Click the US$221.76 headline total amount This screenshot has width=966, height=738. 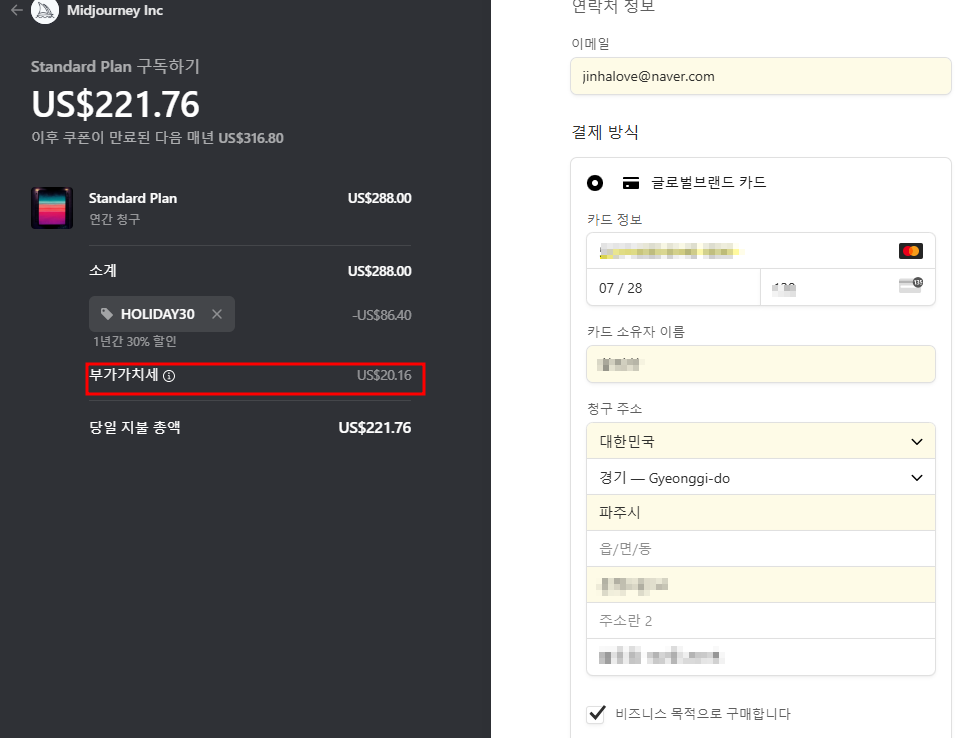click(x=115, y=104)
